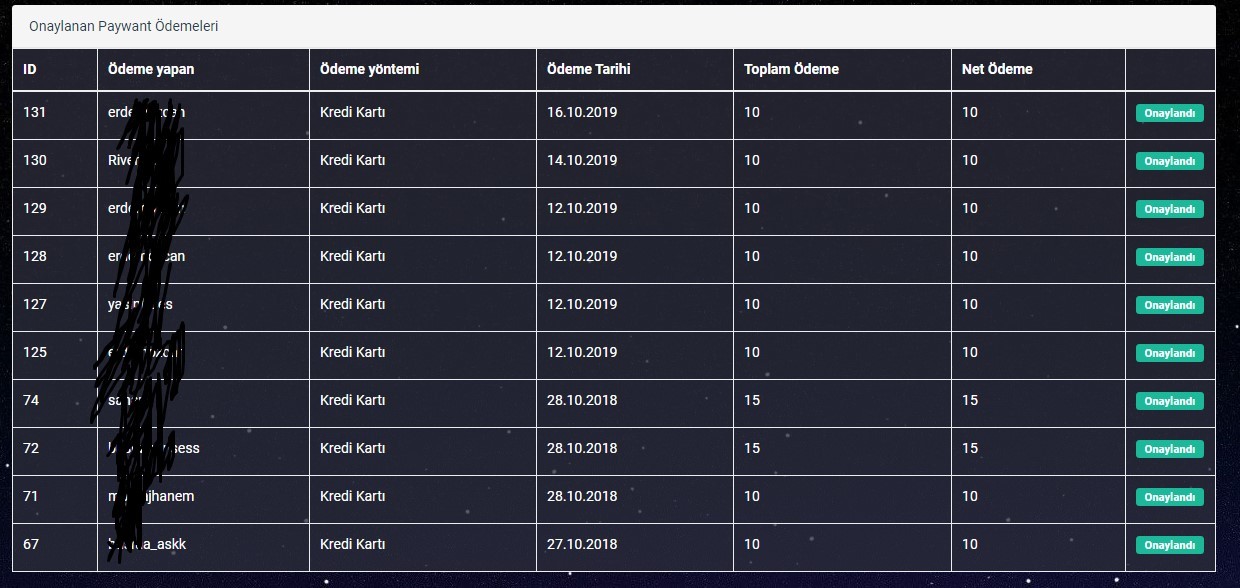This screenshot has width=1240, height=588.
Task: Click the Net Ödeme column header
Action: [997, 69]
